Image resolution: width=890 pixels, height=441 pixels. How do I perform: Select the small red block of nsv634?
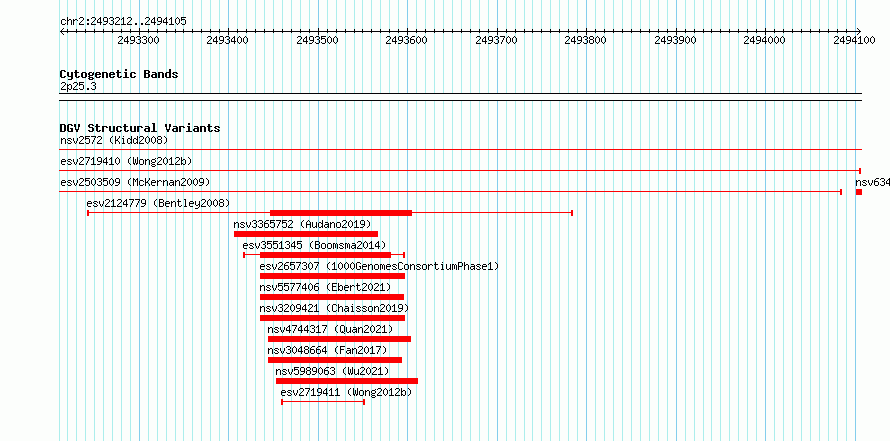pyautogui.click(x=859, y=192)
